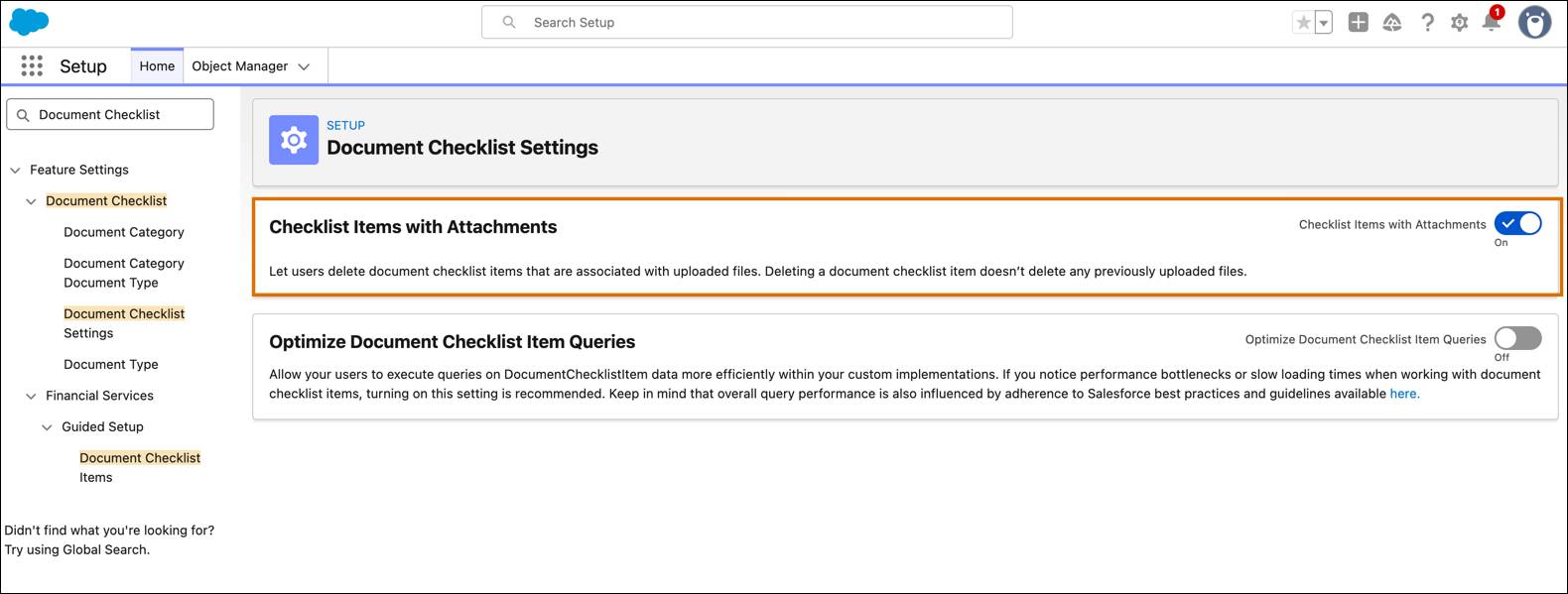Click the Setup app name label
The width and height of the screenshot is (1568, 594).
tap(83, 66)
